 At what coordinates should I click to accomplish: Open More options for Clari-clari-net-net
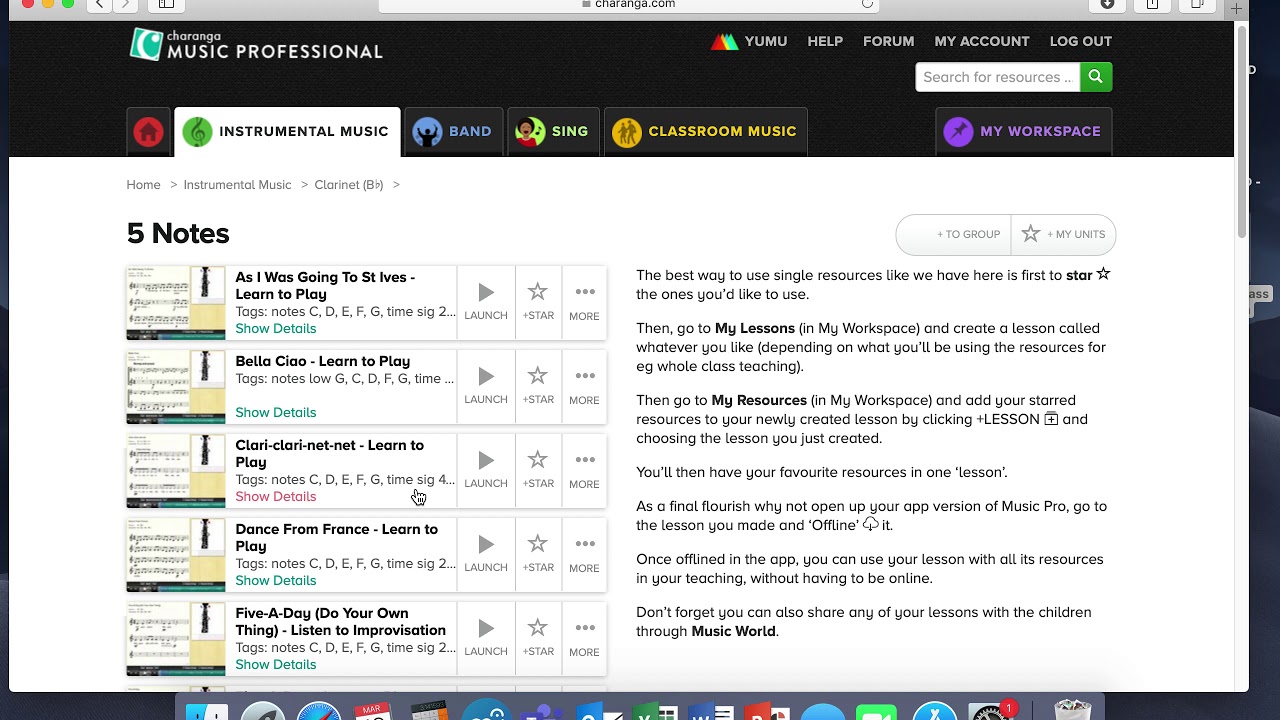(x=584, y=469)
